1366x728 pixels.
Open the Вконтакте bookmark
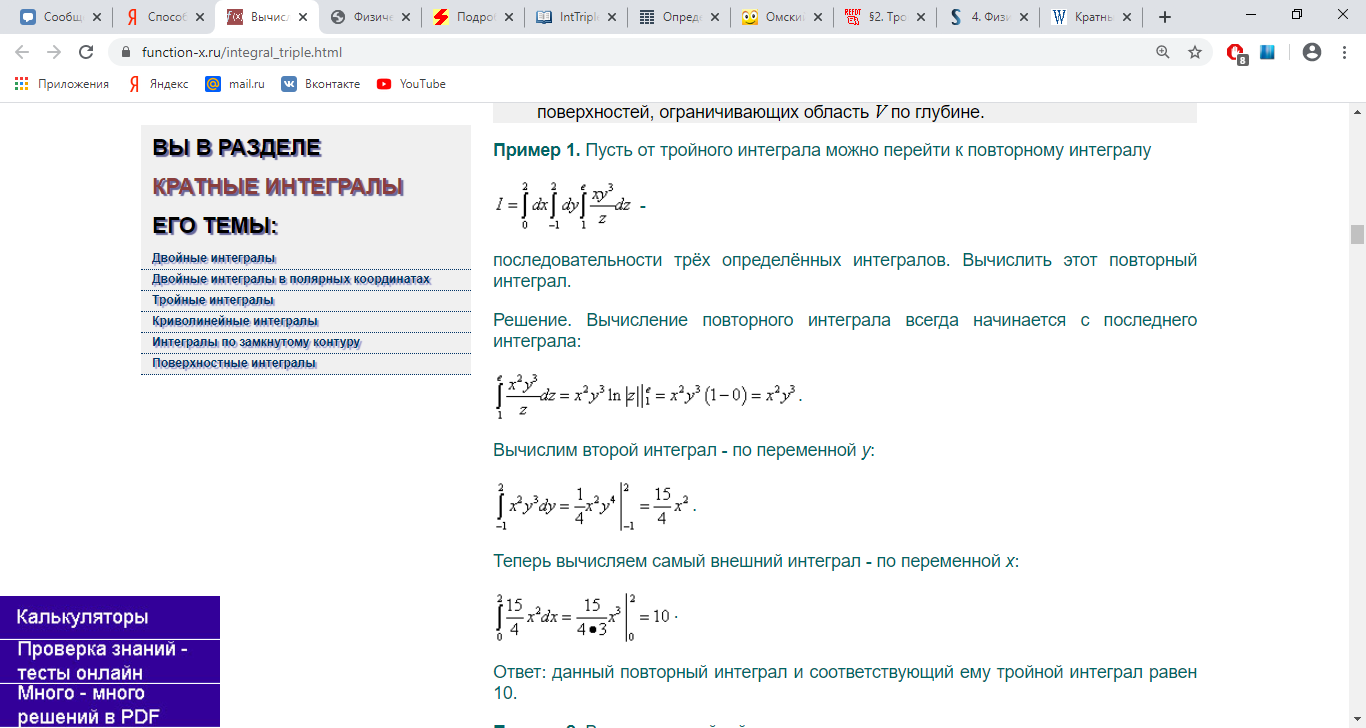click(x=321, y=84)
